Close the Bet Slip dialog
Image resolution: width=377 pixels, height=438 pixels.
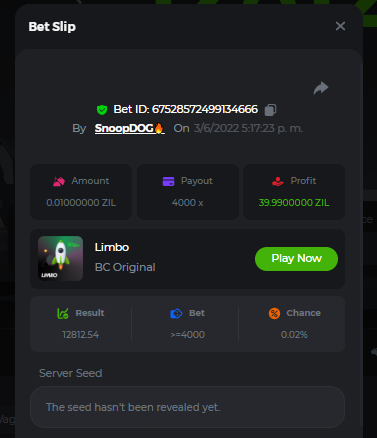click(340, 26)
